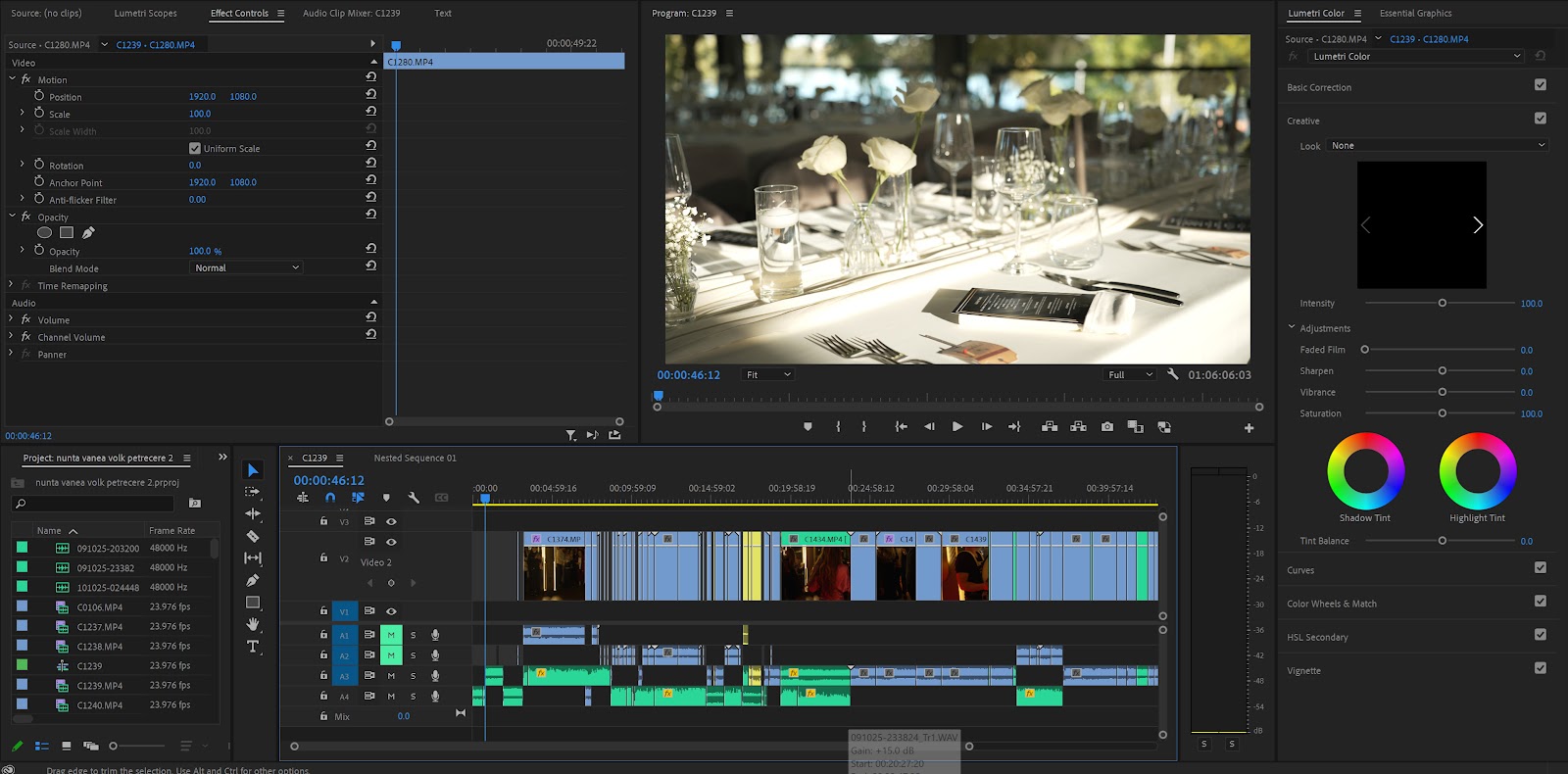Viewport: 1568px width, 774px height.
Task: Go to In point in Program monitor
Action: 901,427
